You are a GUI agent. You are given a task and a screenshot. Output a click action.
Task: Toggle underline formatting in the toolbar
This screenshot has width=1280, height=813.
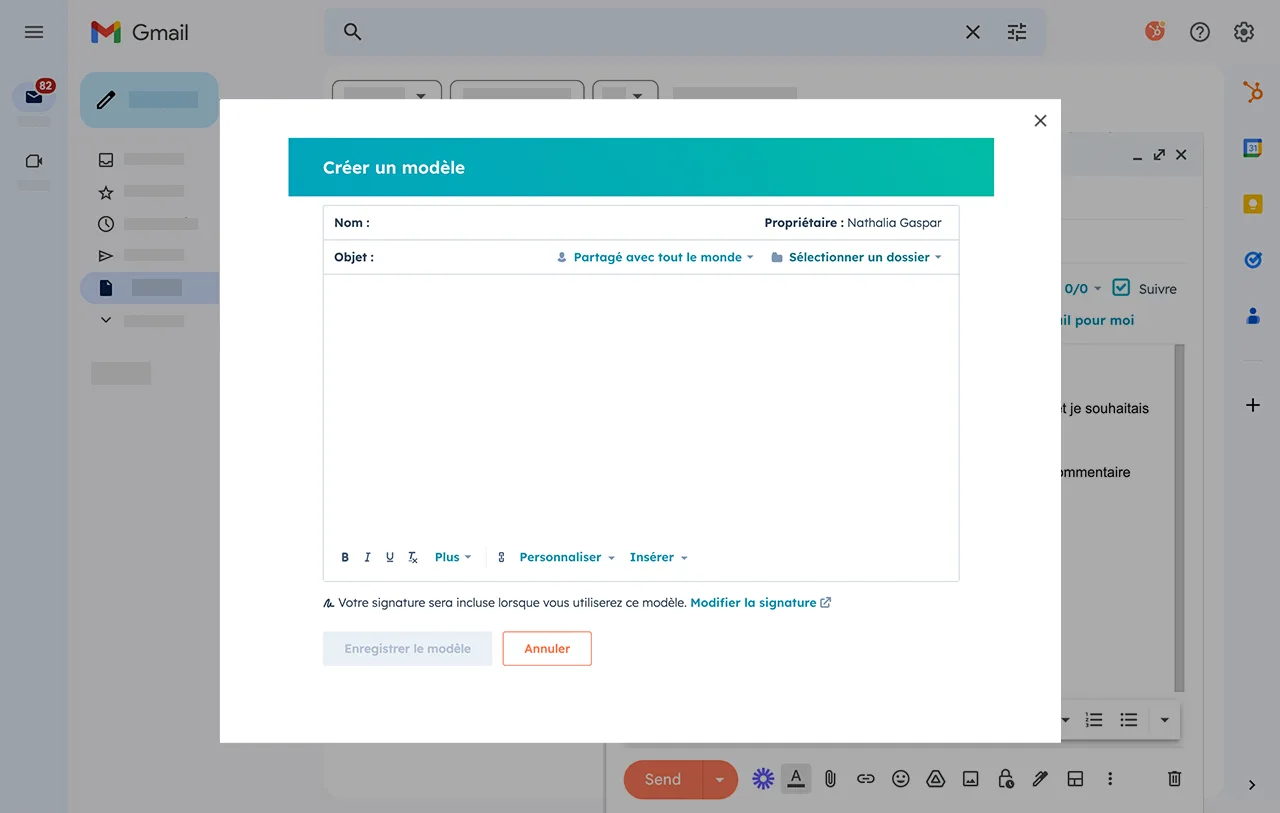tap(390, 558)
